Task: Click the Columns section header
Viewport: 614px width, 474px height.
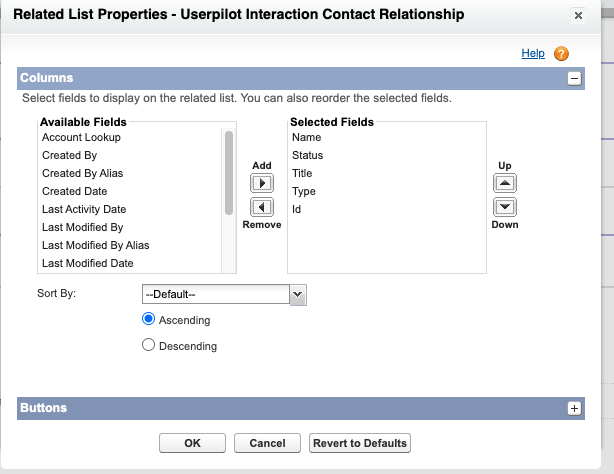Action: 301,78
